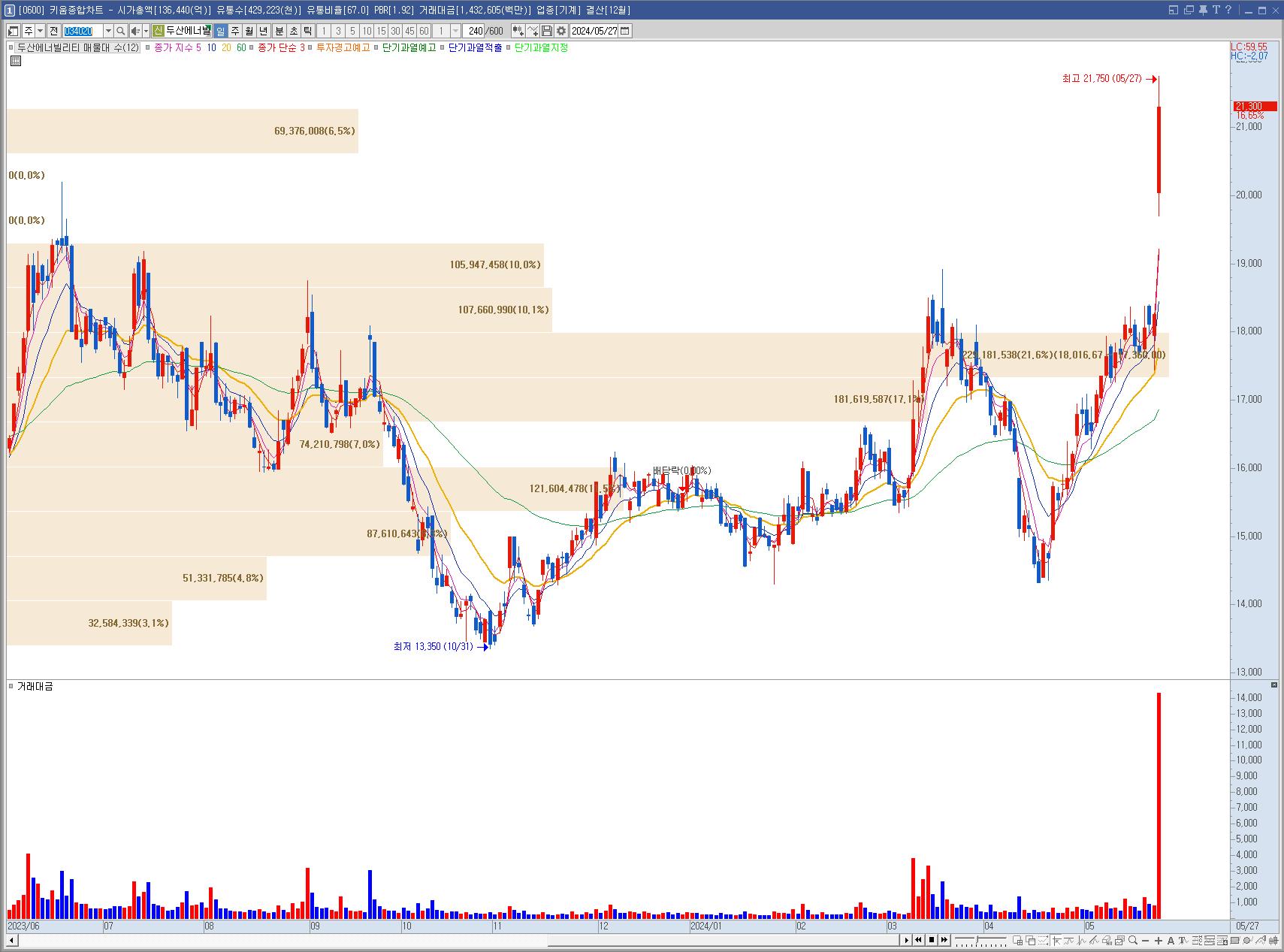Click the green 신 badge beside the stock name
The image size is (1284, 952).
point(158,31)
